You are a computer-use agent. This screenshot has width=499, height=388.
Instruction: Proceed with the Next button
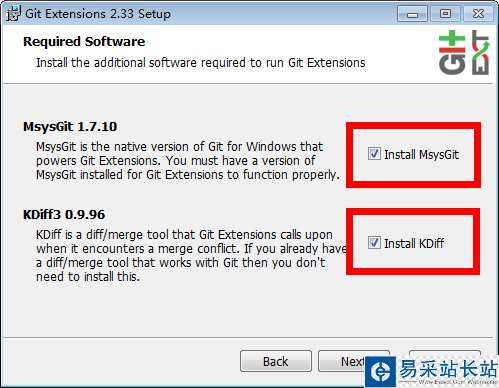pyautogui.click(x=342, y=361)
